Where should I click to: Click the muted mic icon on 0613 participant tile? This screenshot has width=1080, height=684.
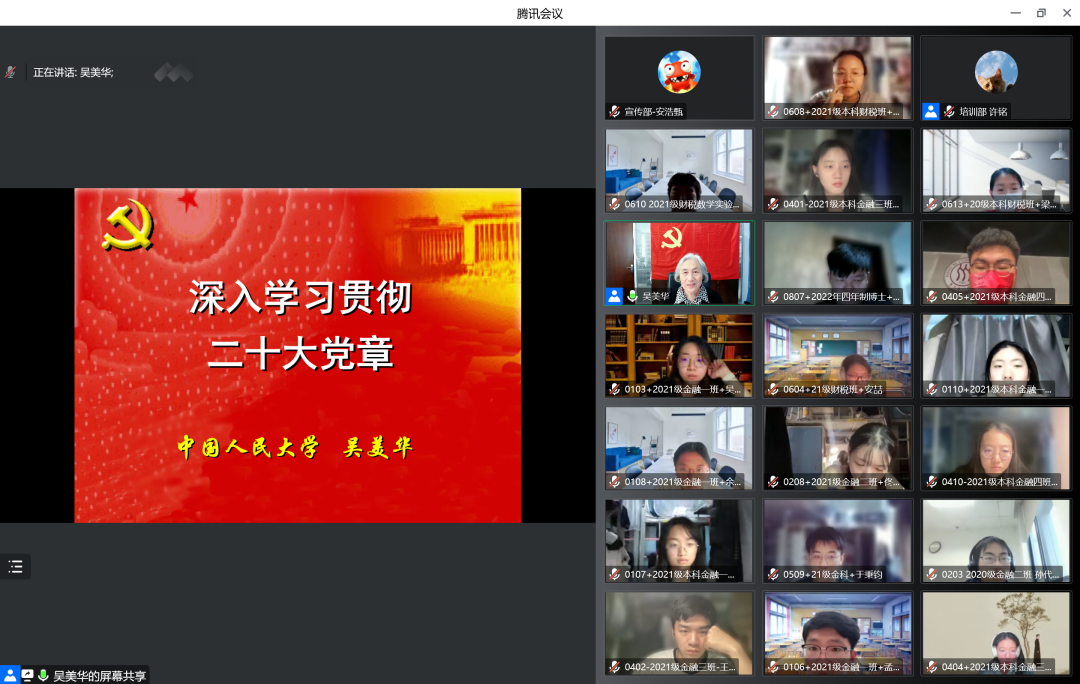coord(931,203)
